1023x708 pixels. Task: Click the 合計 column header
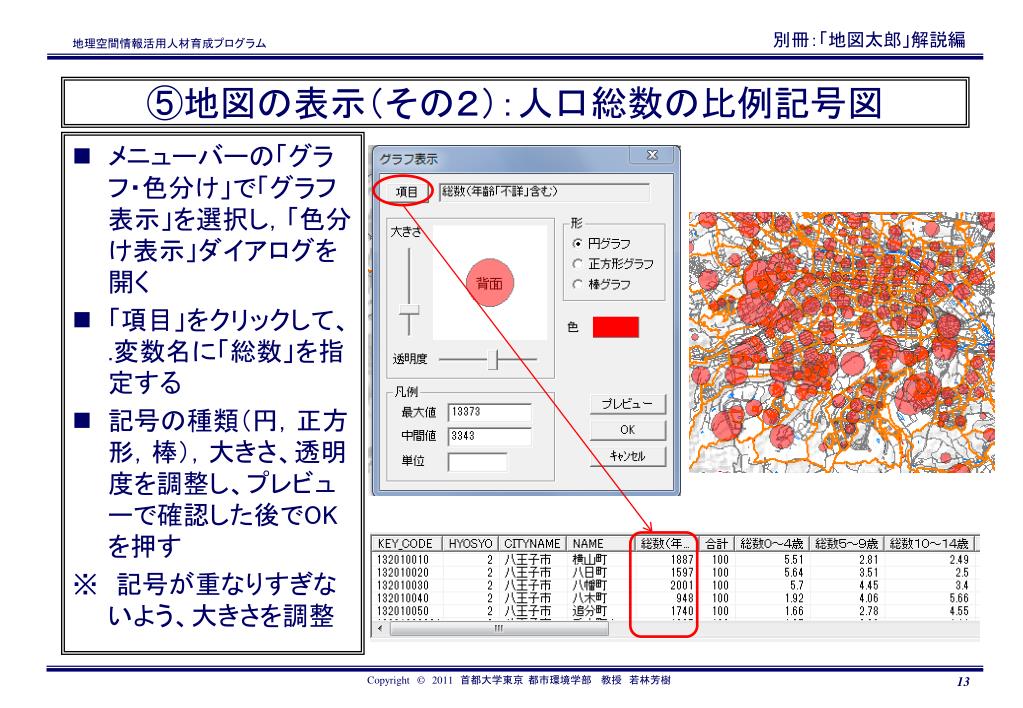(x=716, y=544)
